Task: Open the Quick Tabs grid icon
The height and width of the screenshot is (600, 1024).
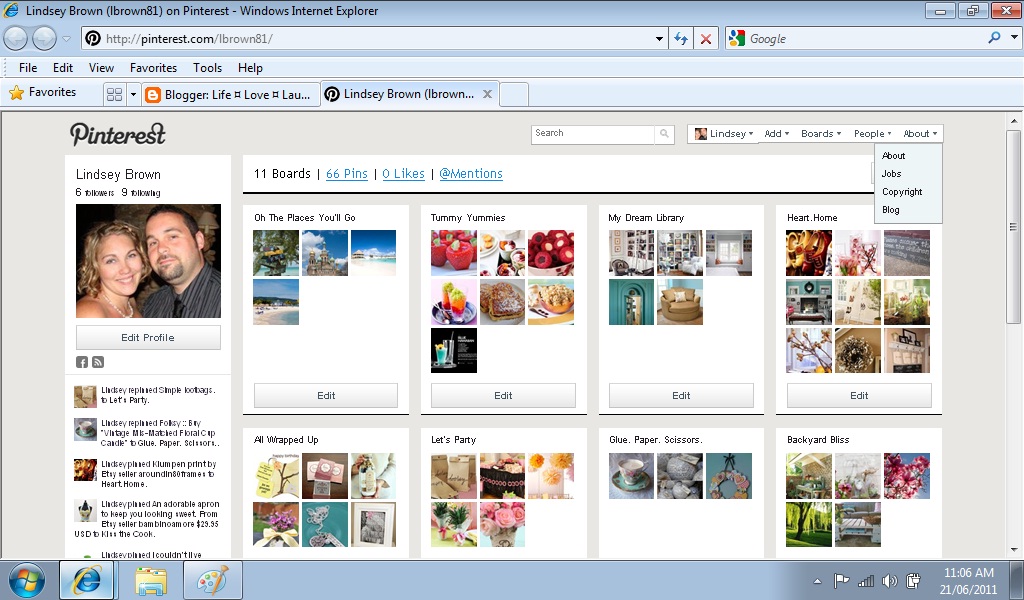Action: click(x=115, y=94)
